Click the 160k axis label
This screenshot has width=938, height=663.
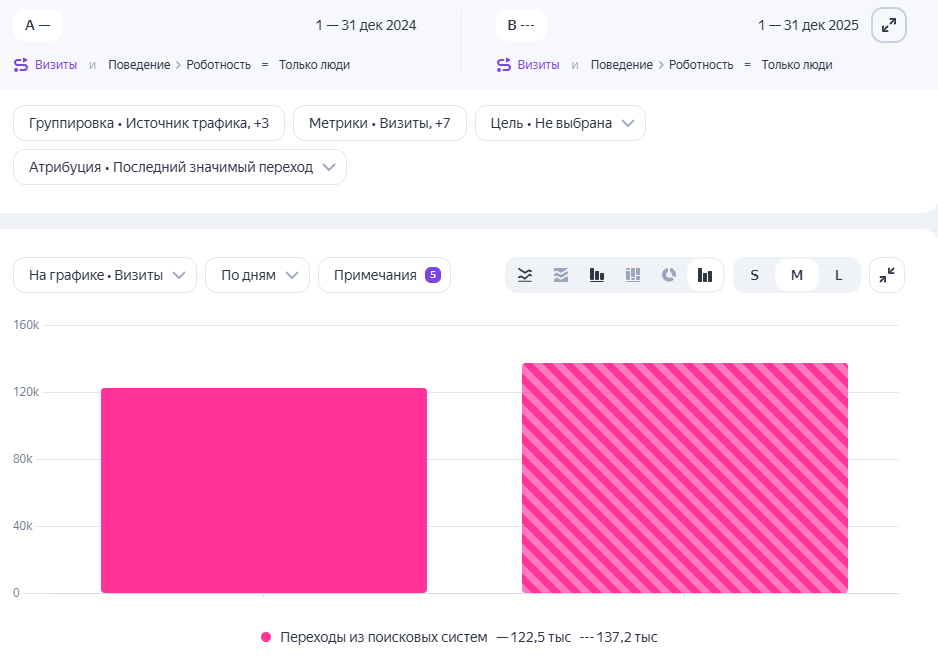coord(26,325)
